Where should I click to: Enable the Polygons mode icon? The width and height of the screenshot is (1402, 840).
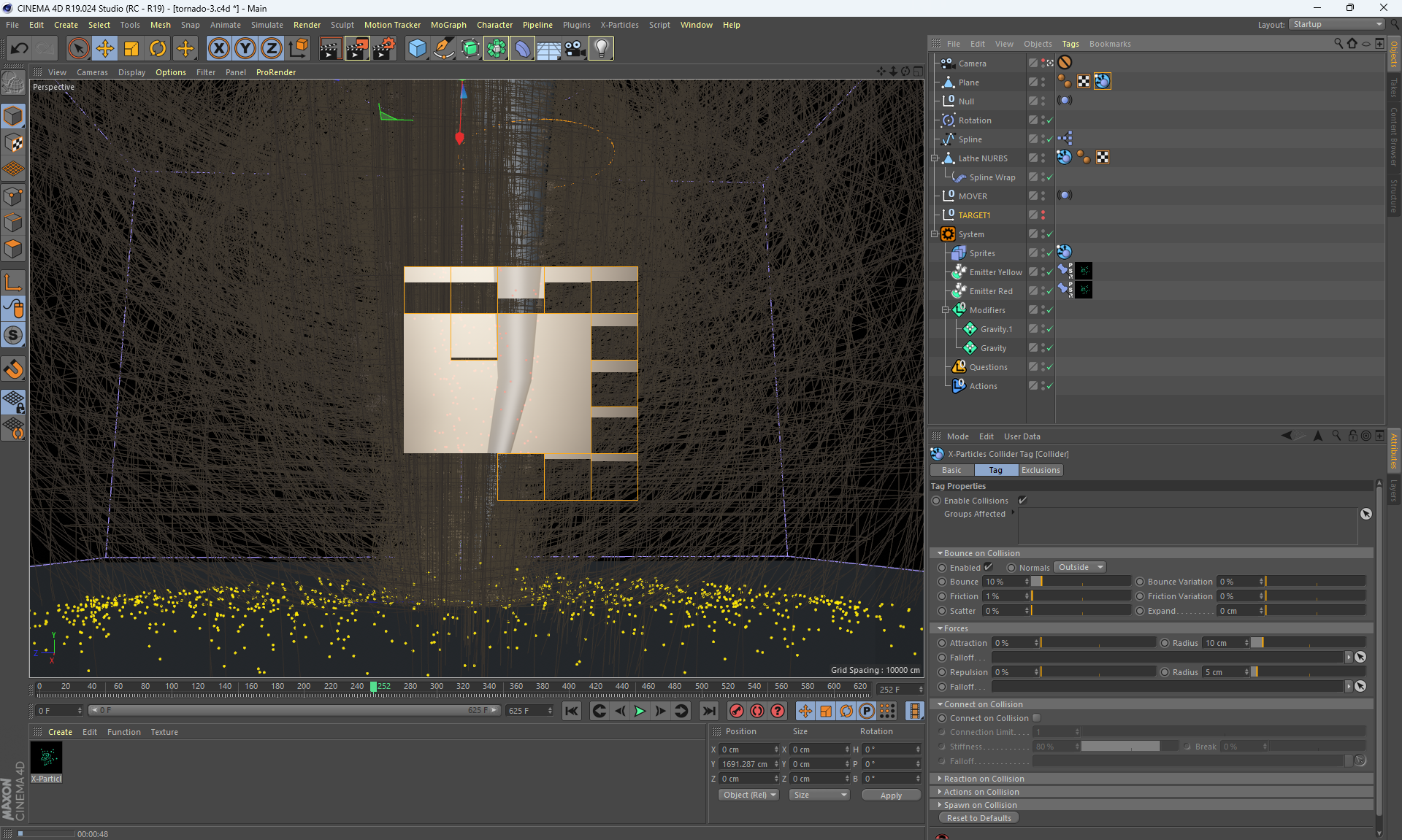(x=13, y=249)
